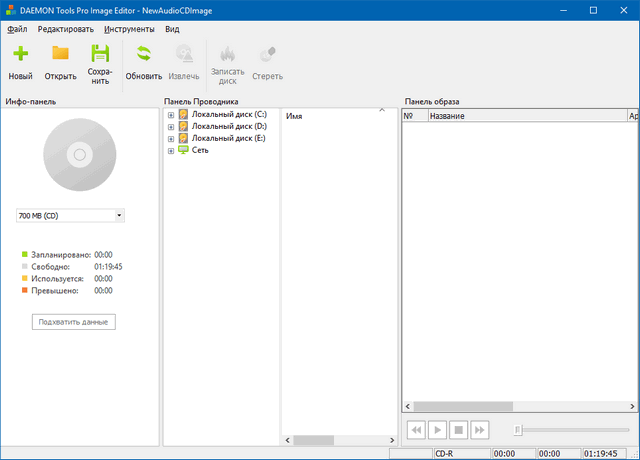Expand the Local Disk (C:) tree node

point(171,115)
